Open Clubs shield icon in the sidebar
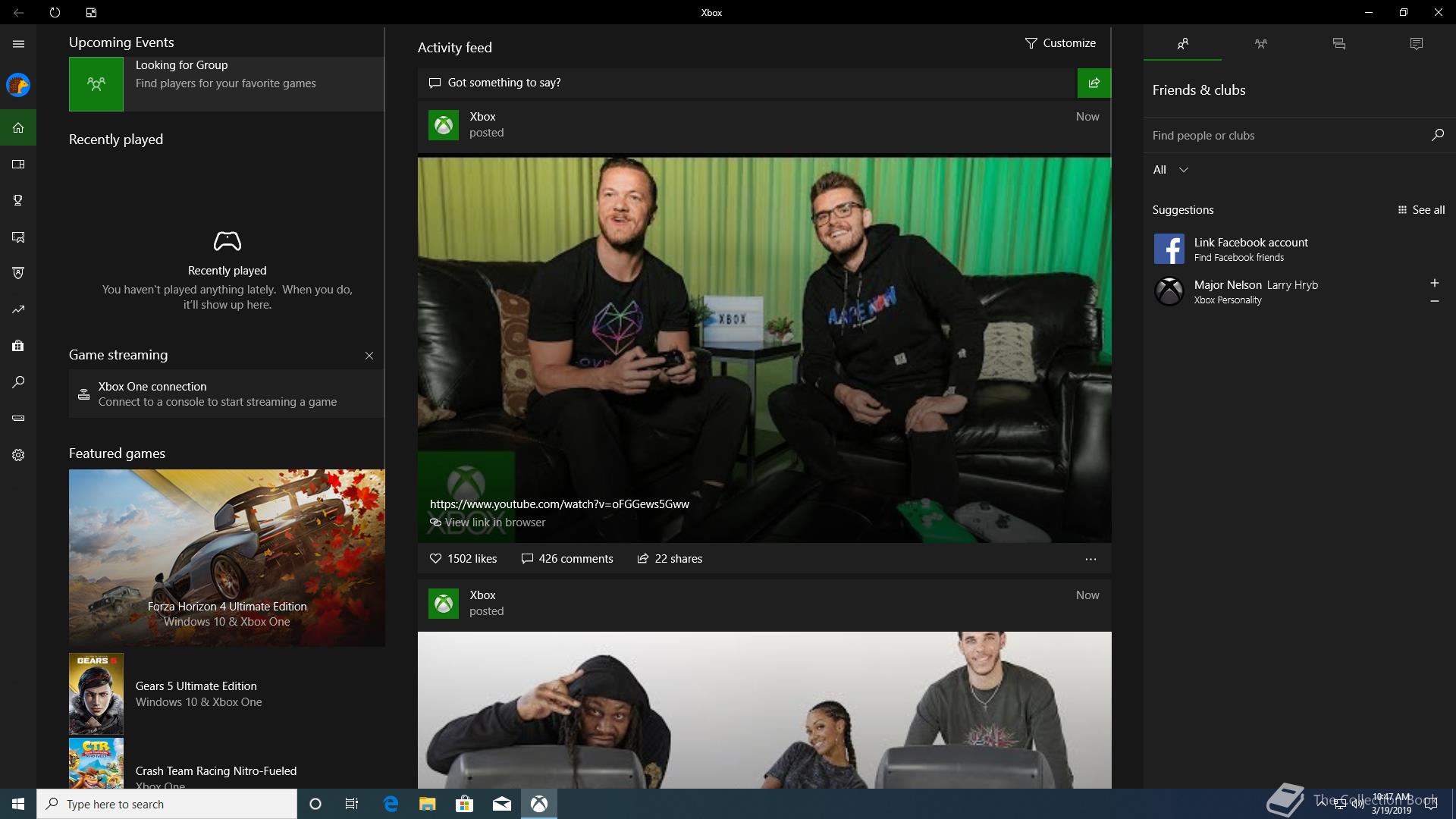 click(18, 273)
